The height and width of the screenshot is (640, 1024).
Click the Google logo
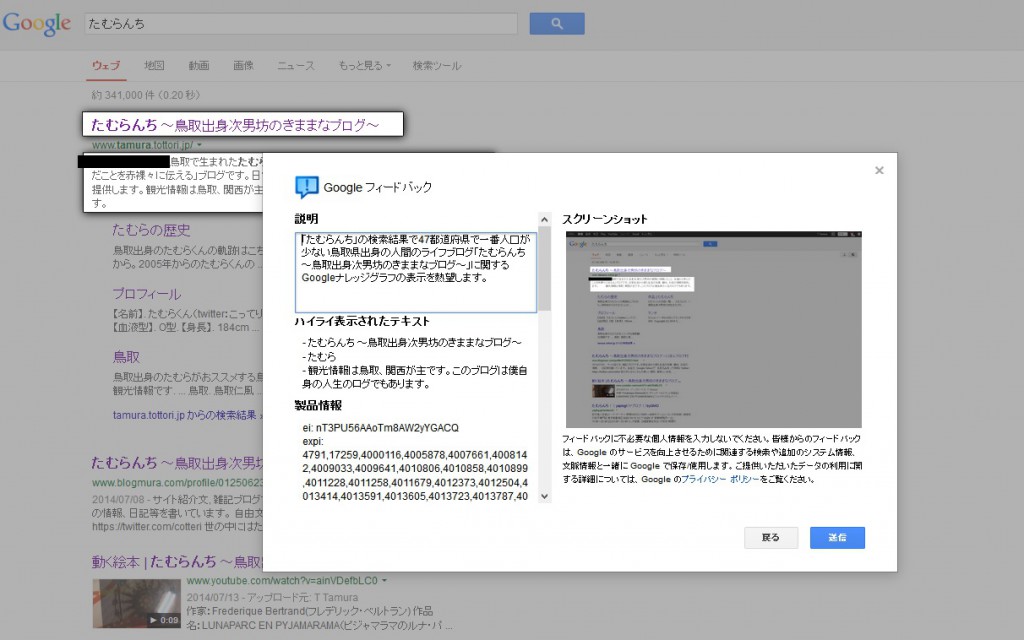37,24
